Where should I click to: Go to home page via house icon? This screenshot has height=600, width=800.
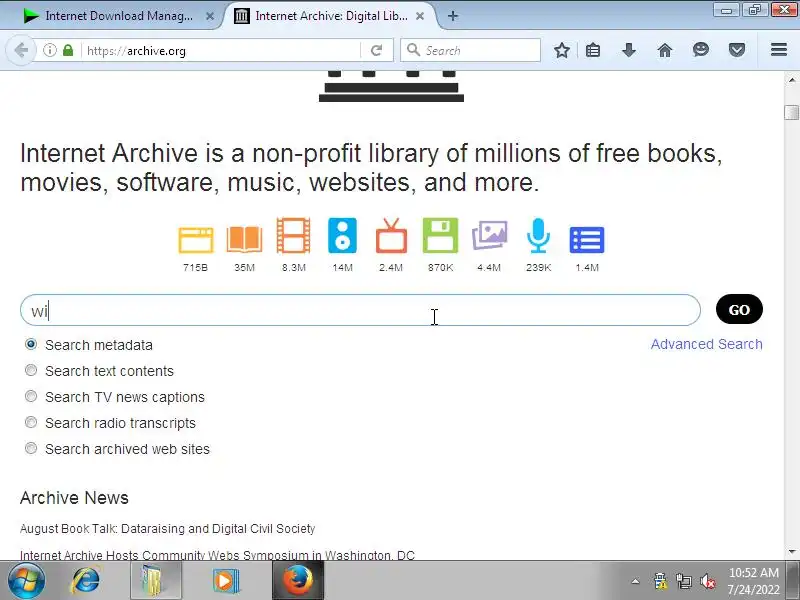(x=664, y=50)
